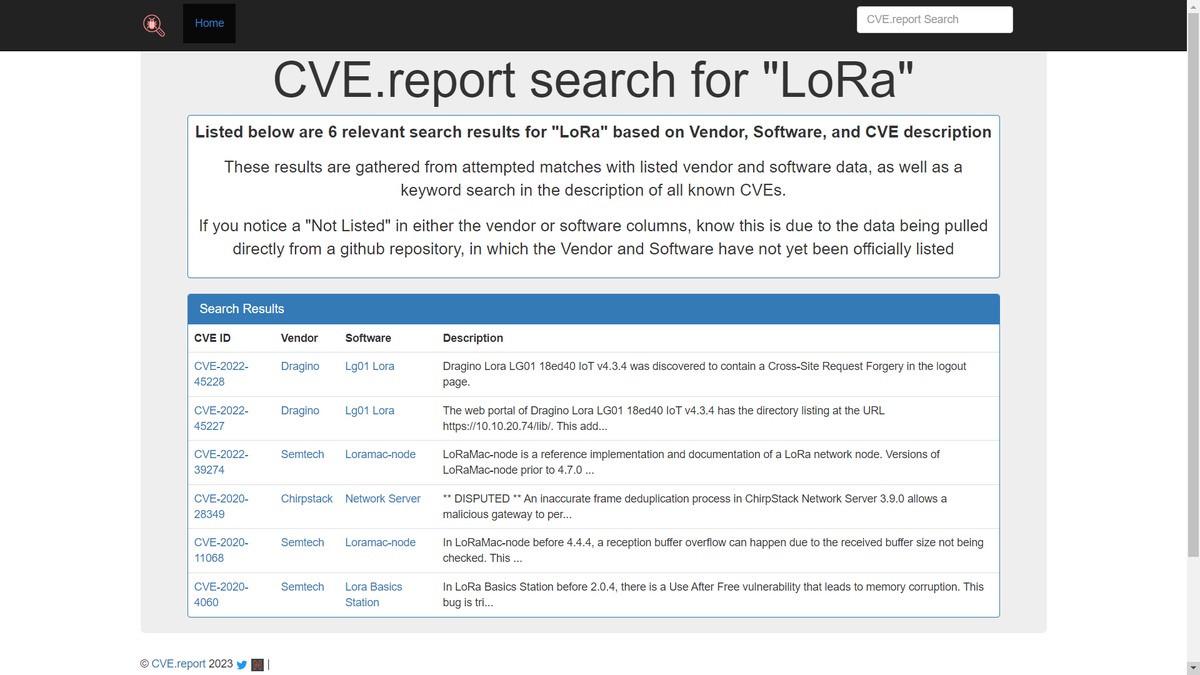Open CVE-2022-39274 details
The height and width of the screenshot is (675, 1200).
221,462
